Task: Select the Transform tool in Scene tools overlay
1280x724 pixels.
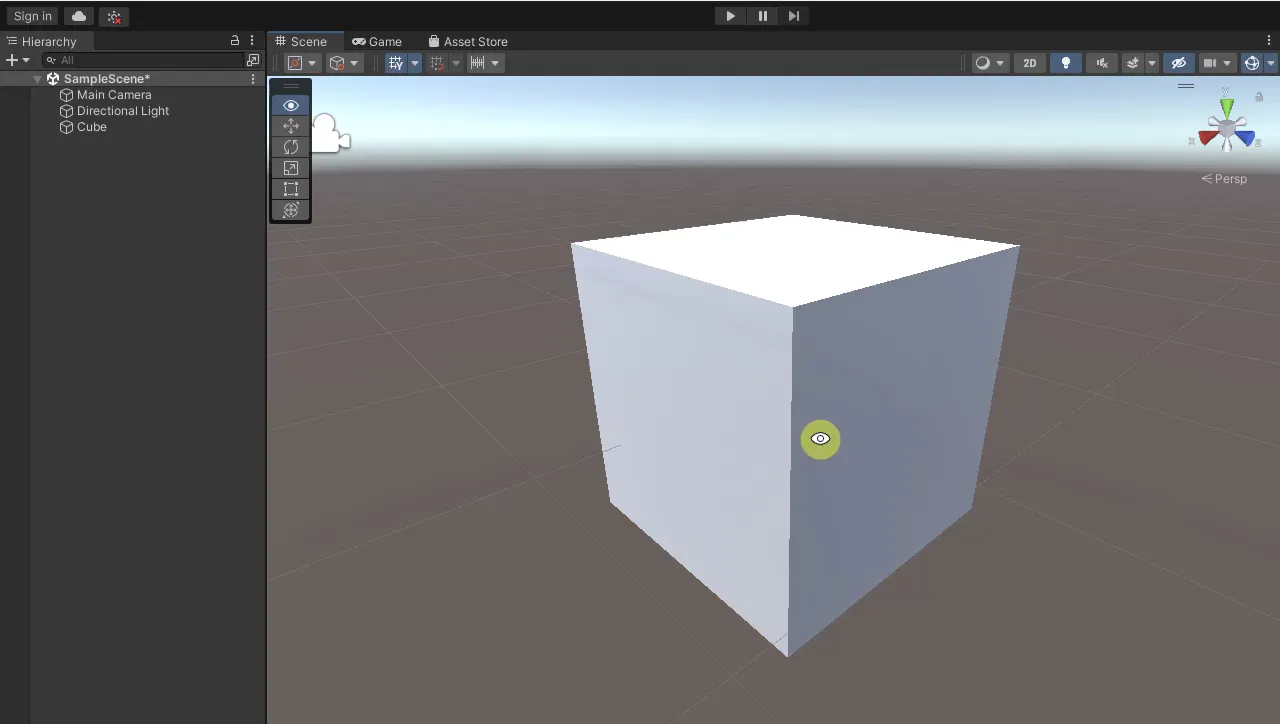Action: click(291, 210)
